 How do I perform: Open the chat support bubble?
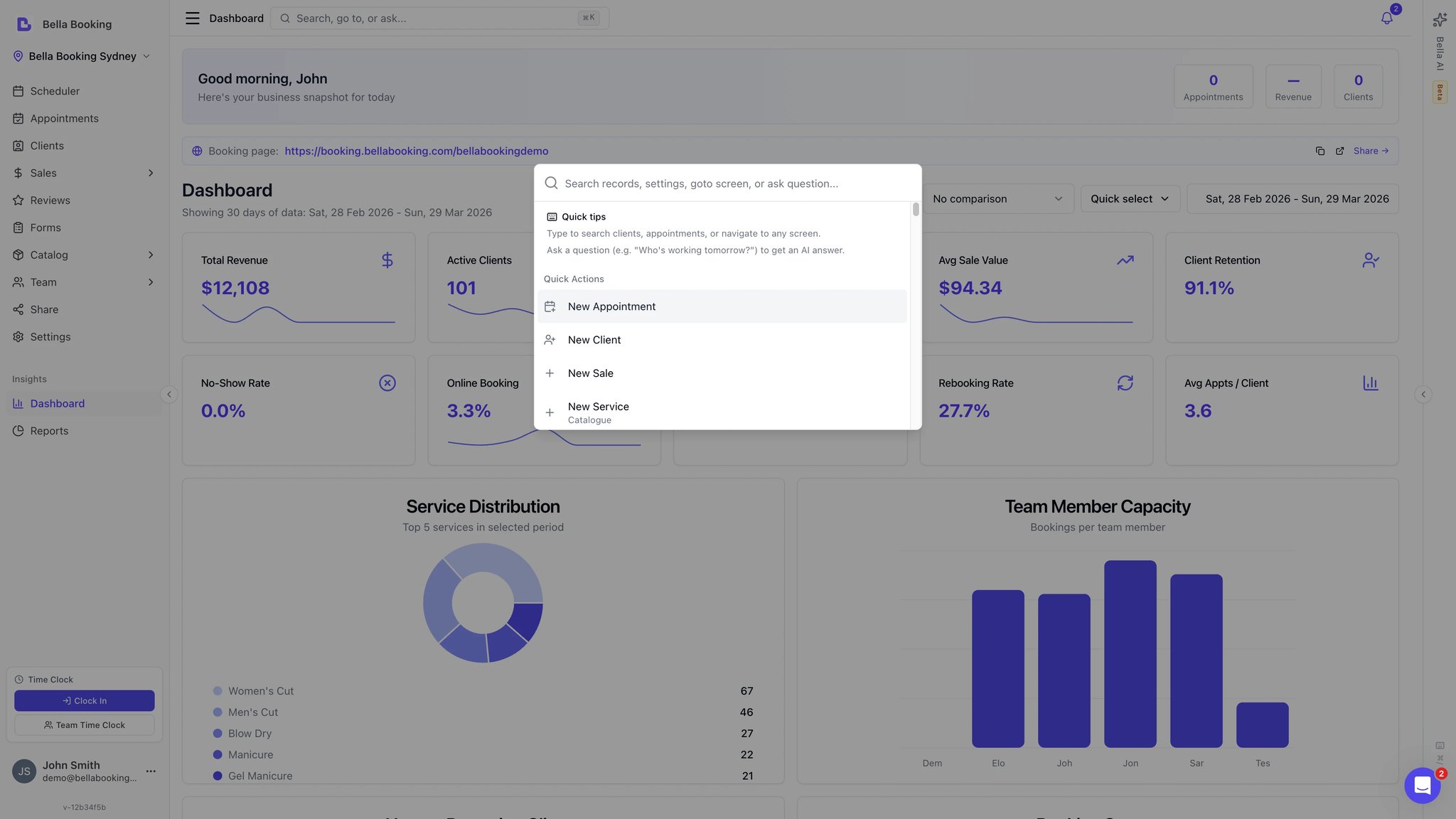[1422, 785]
